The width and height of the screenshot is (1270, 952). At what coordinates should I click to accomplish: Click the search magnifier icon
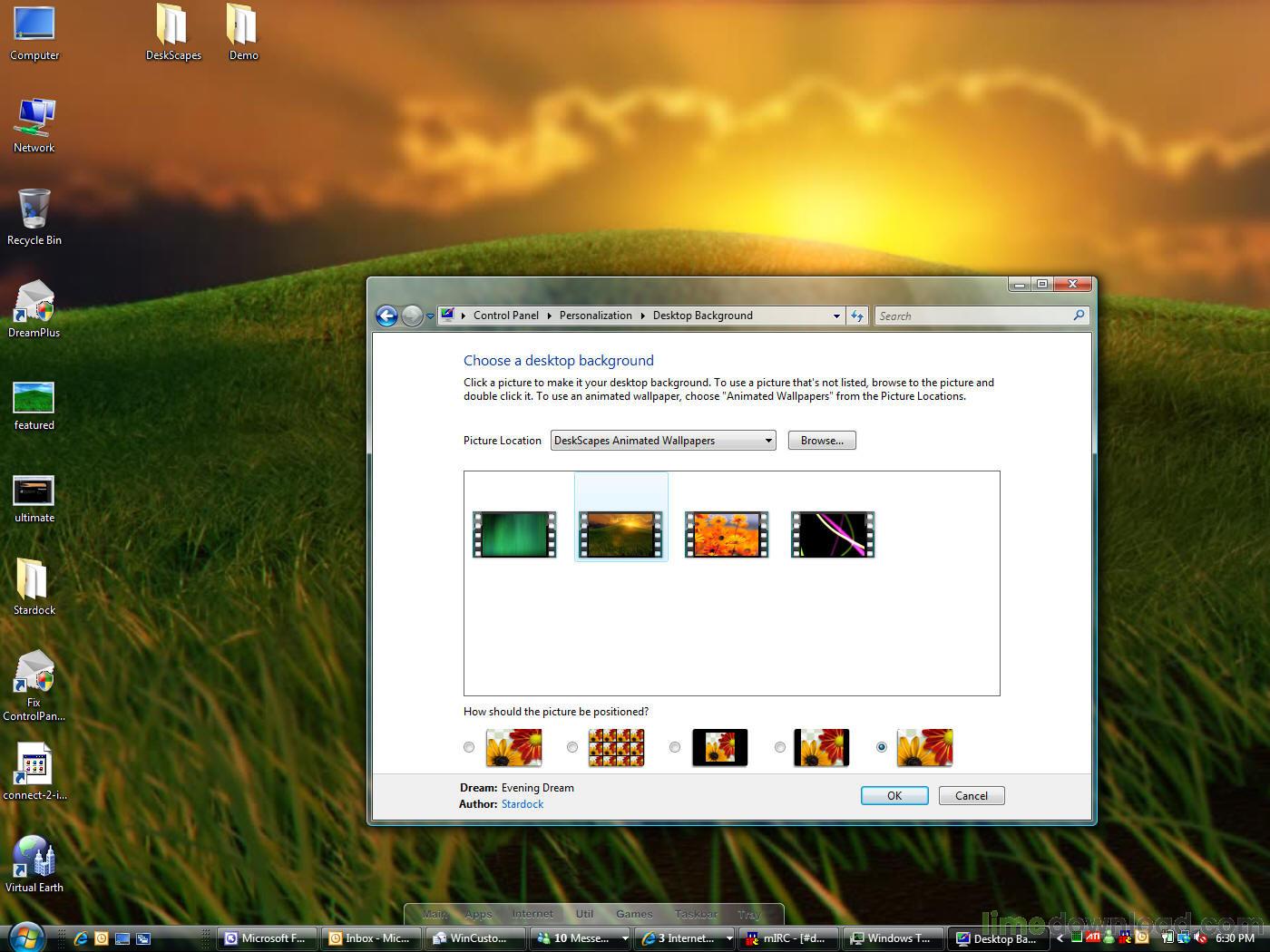coord(1078,316)
